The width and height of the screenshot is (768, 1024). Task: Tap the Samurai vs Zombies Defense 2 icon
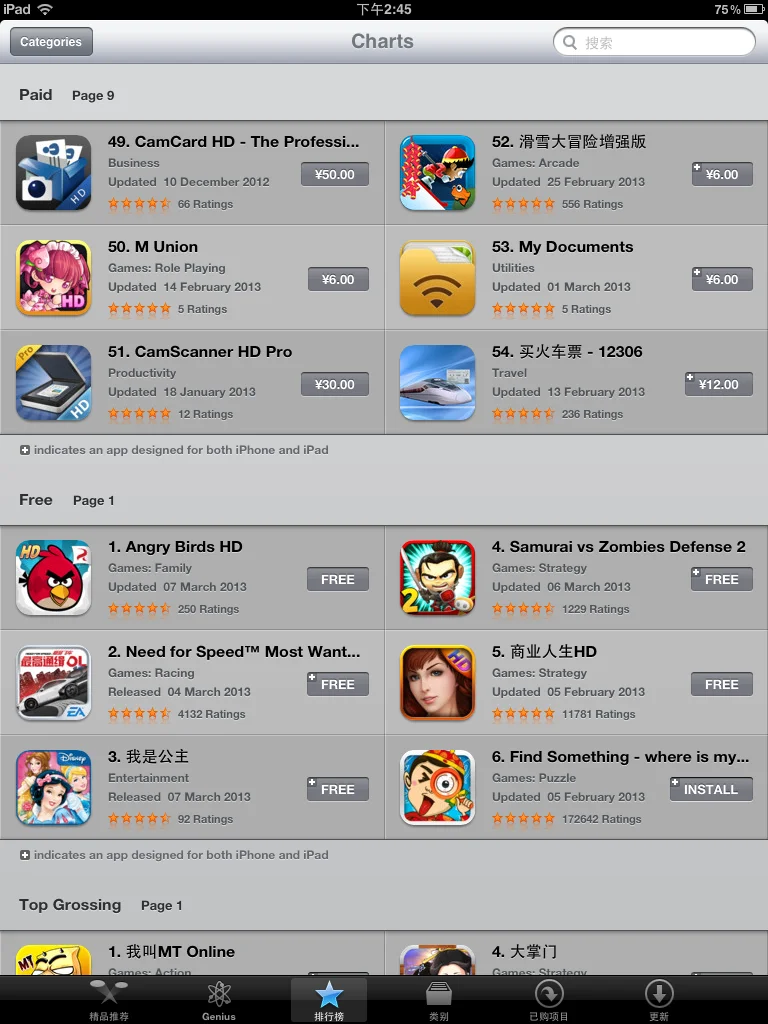(x=438, y=577)
